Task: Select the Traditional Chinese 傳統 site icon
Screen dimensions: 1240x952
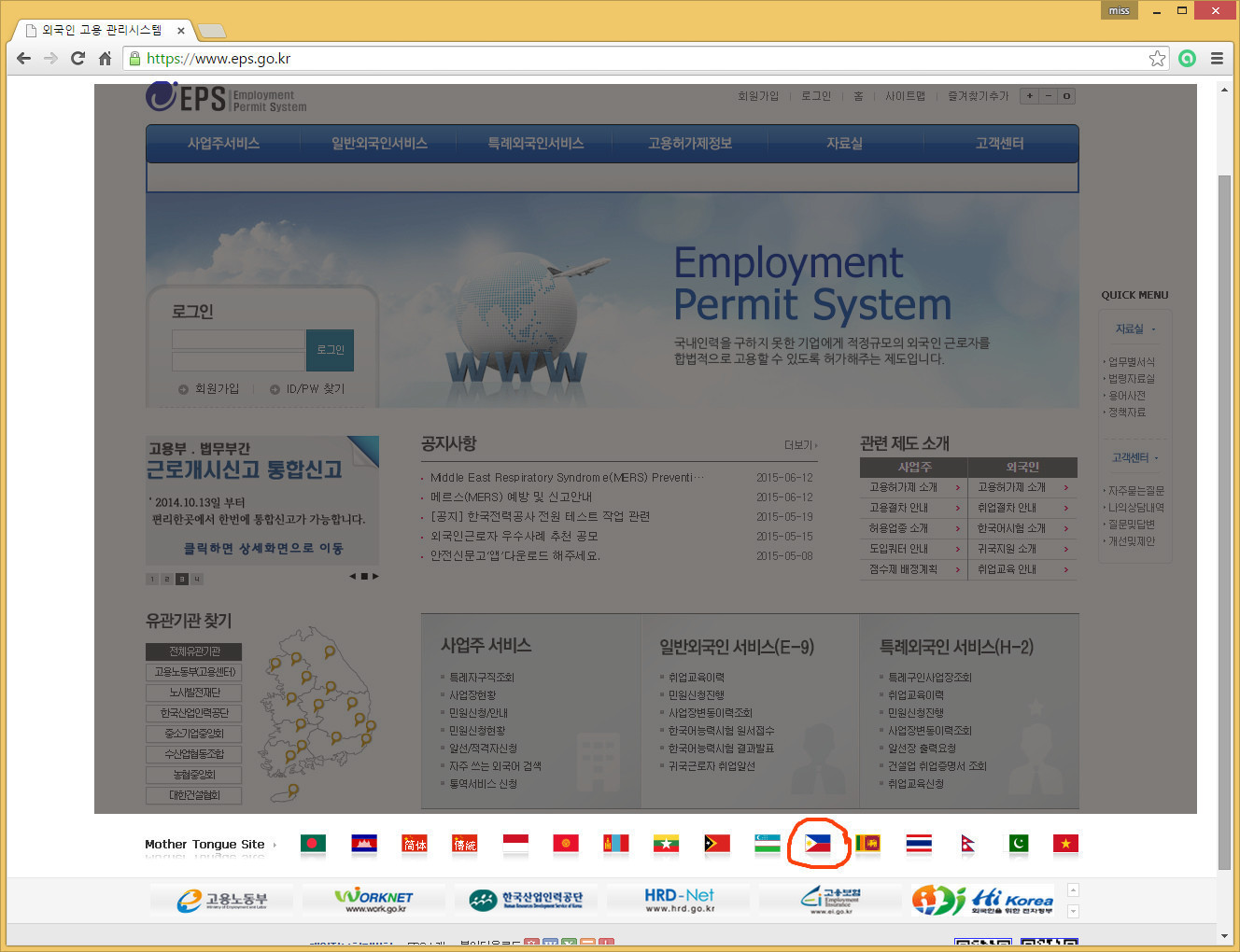Action: click(x=464, y=844)
